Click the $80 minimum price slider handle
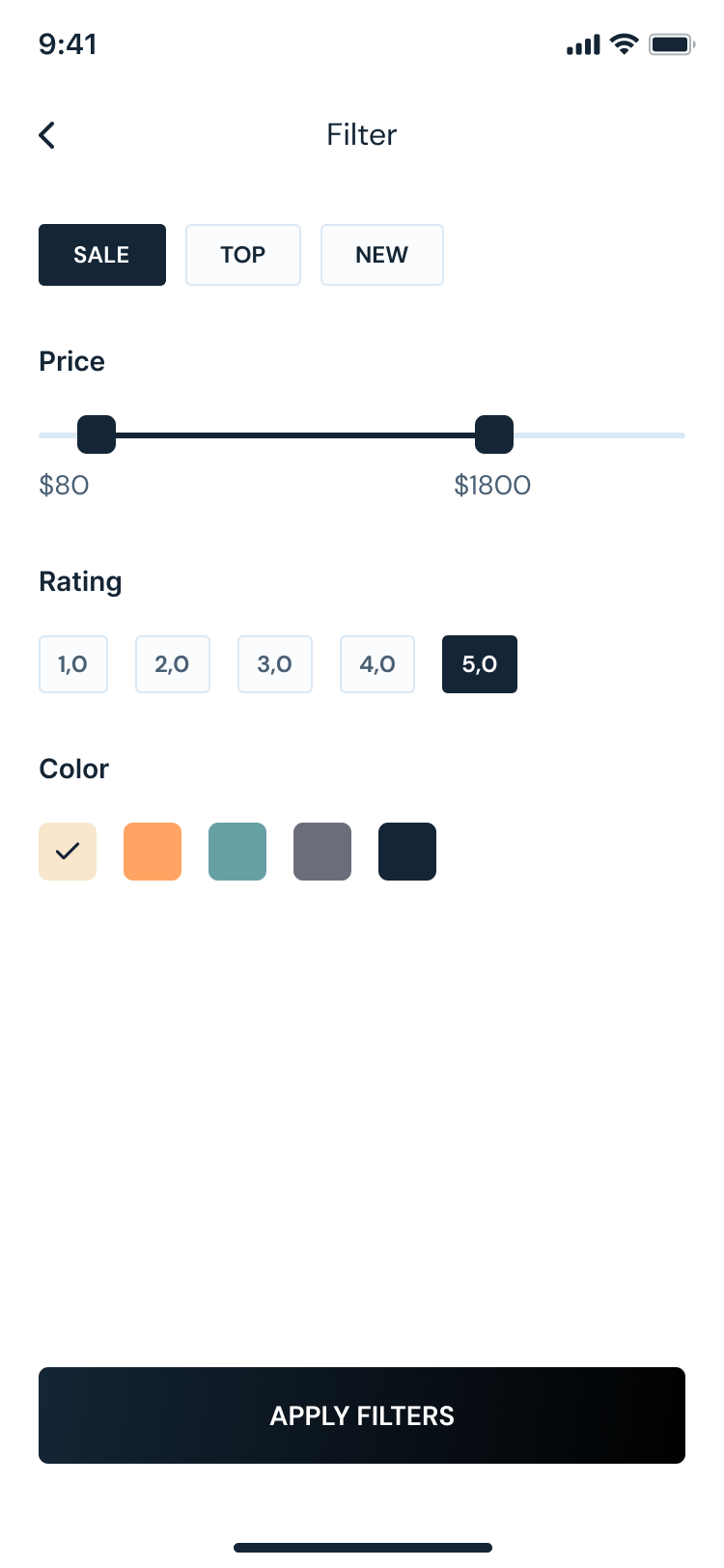This screenshot has width=724, height=1568. (x=97, y=434)
